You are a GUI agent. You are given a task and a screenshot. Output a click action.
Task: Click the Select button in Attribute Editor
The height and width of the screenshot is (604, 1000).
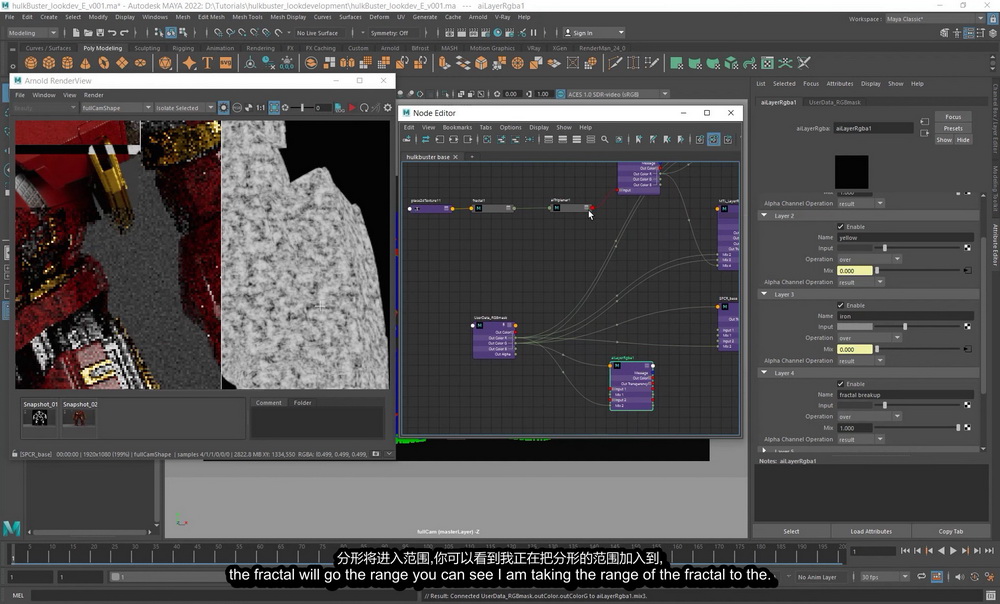click(791, 531)
